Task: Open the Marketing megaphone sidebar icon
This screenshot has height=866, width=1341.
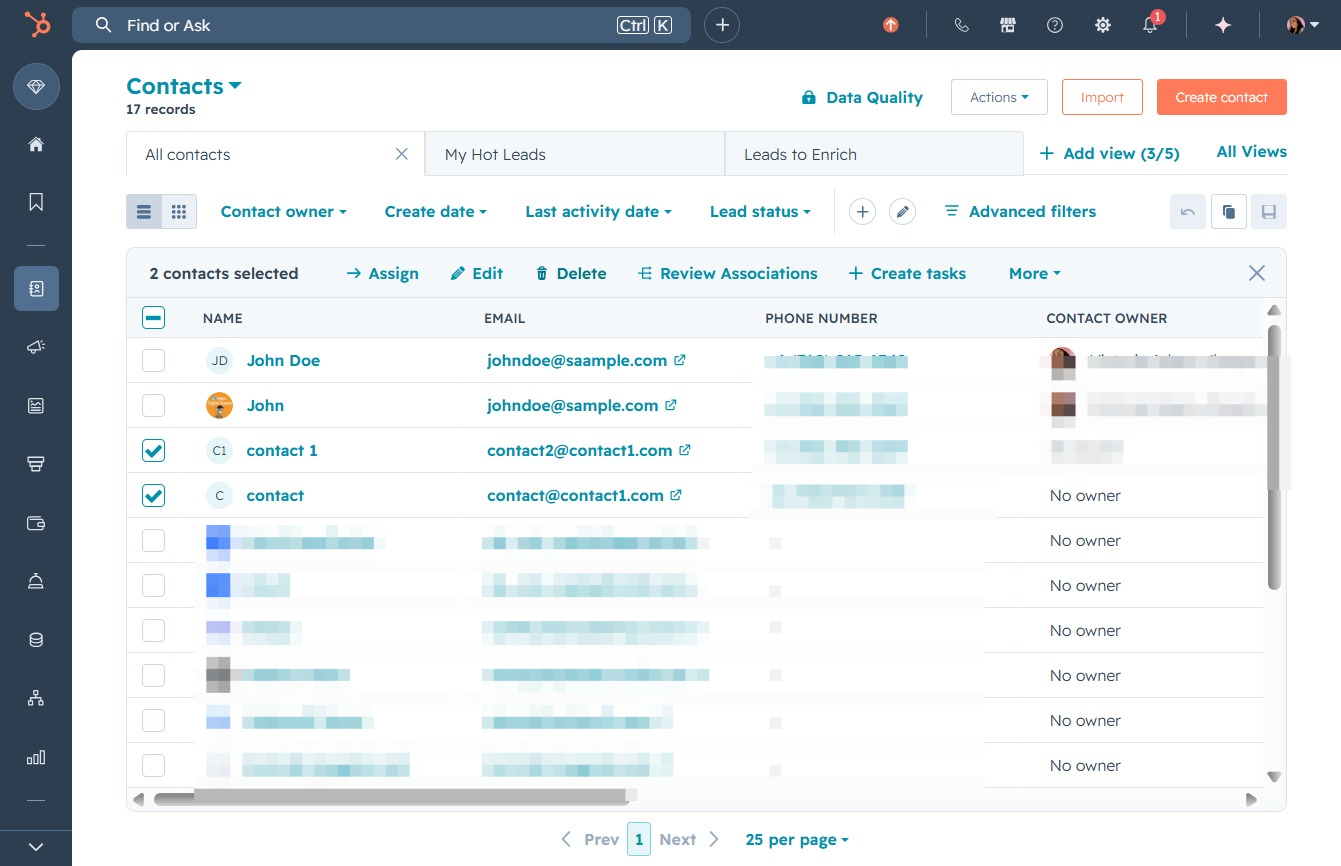Action: click(x=36, y=347)
